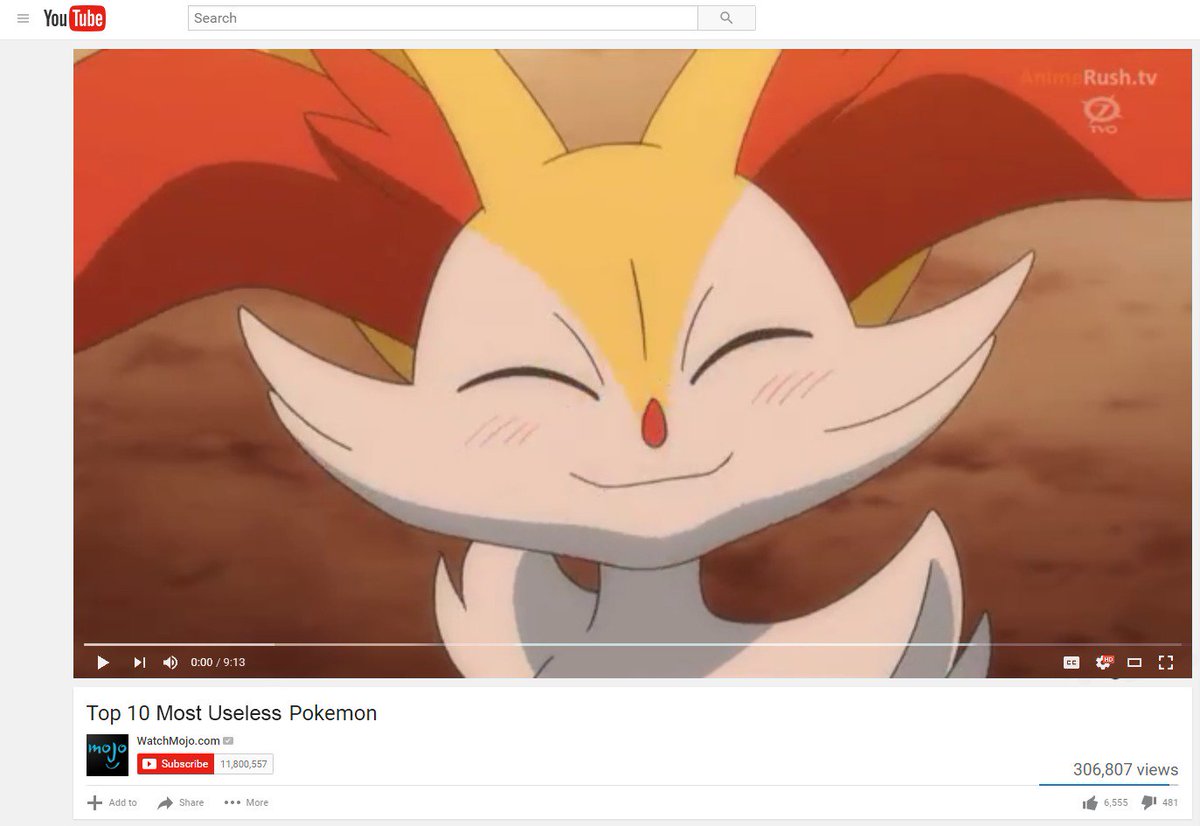Open the hamburger guide menu
Screen dimensions: 1200x826
coord(23,18)
